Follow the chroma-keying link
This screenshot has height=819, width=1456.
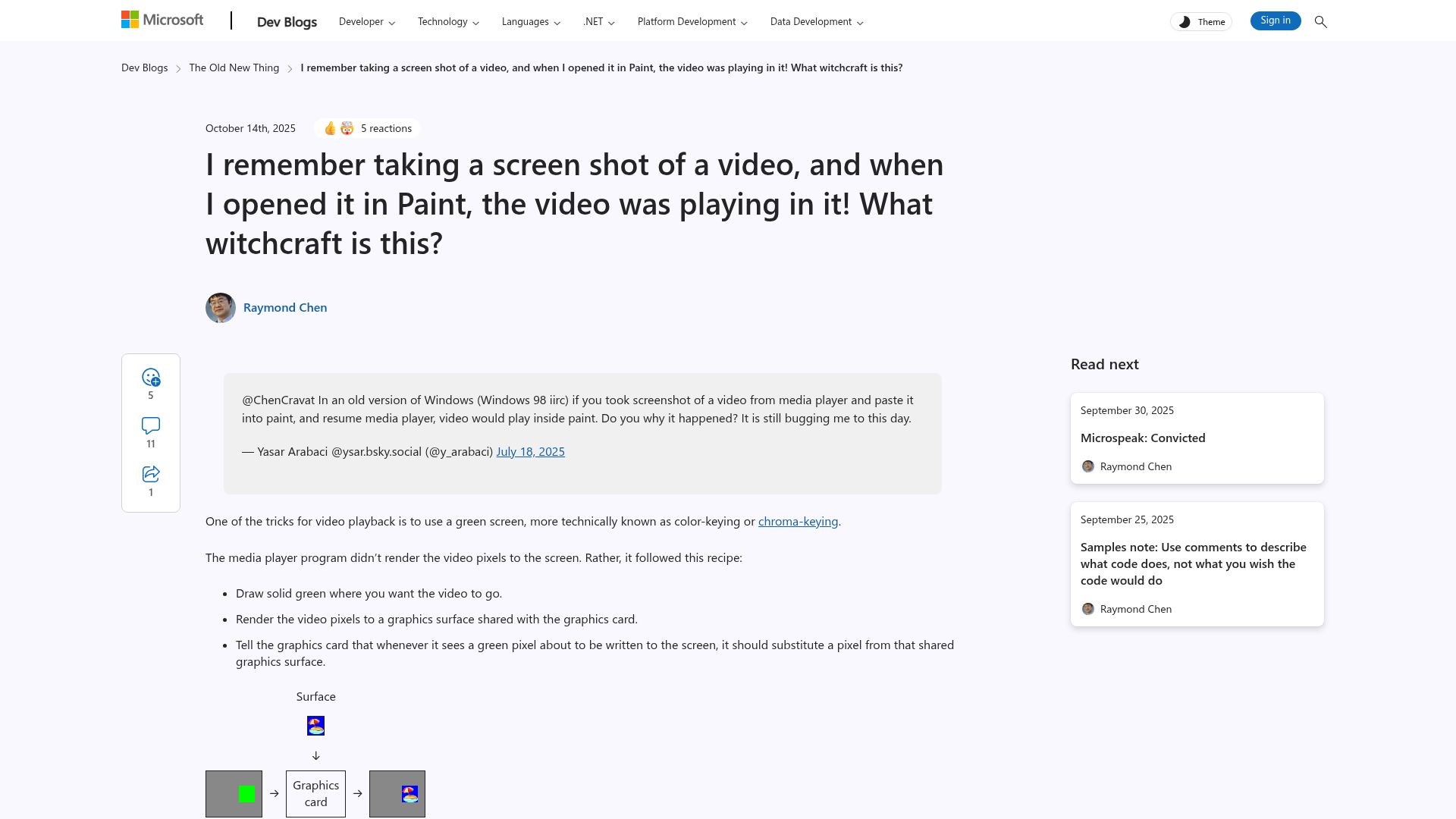coord(798,522)
